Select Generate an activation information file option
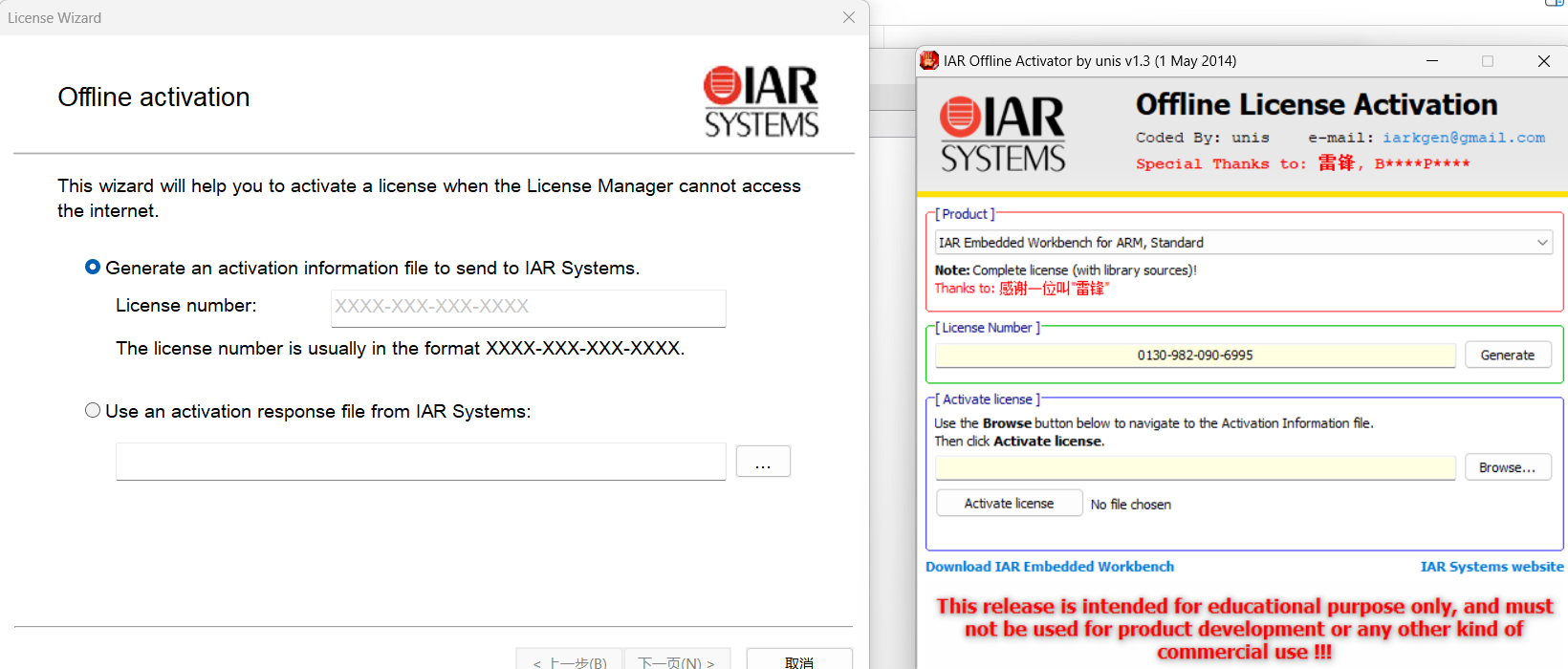 (x=93, y=268)
